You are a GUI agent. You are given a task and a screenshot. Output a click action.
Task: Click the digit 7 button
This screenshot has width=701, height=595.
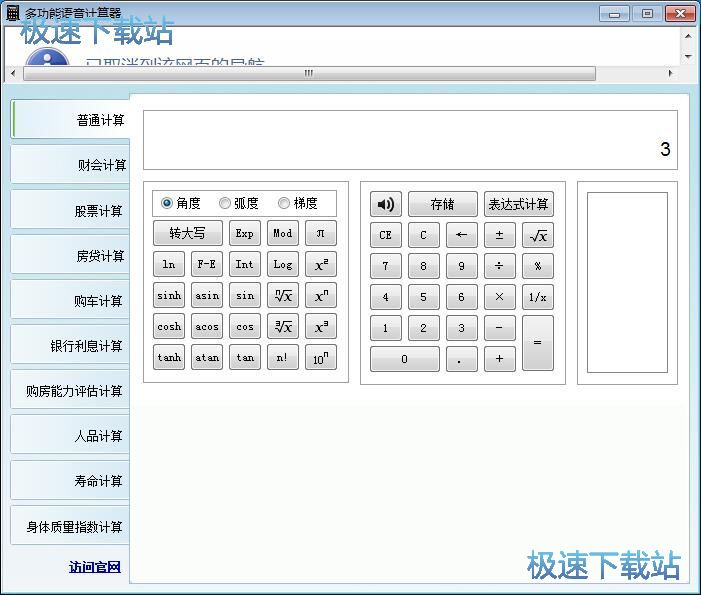385,266
